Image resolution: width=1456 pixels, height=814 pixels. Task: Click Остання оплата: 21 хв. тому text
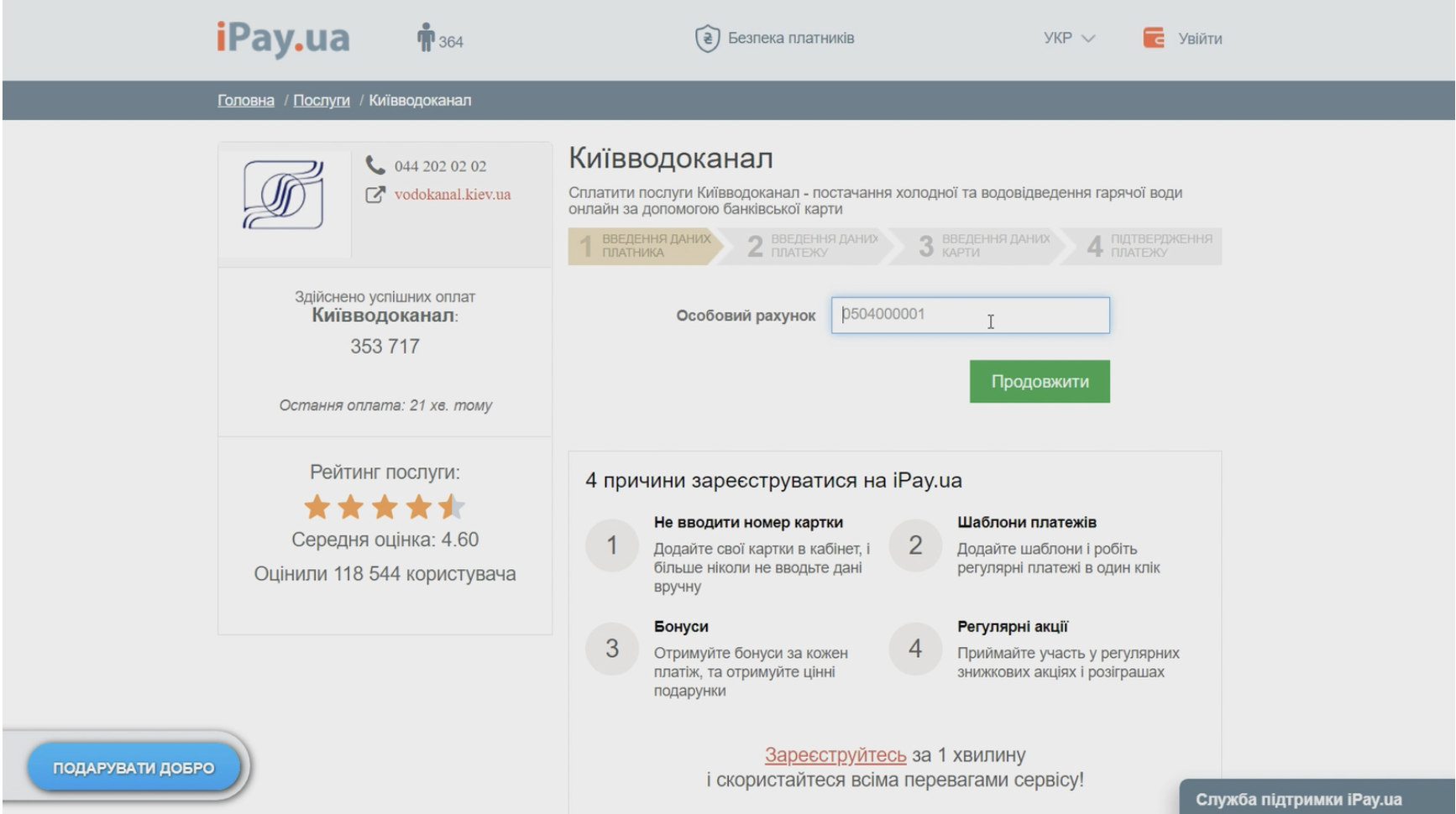click(385, 405)
